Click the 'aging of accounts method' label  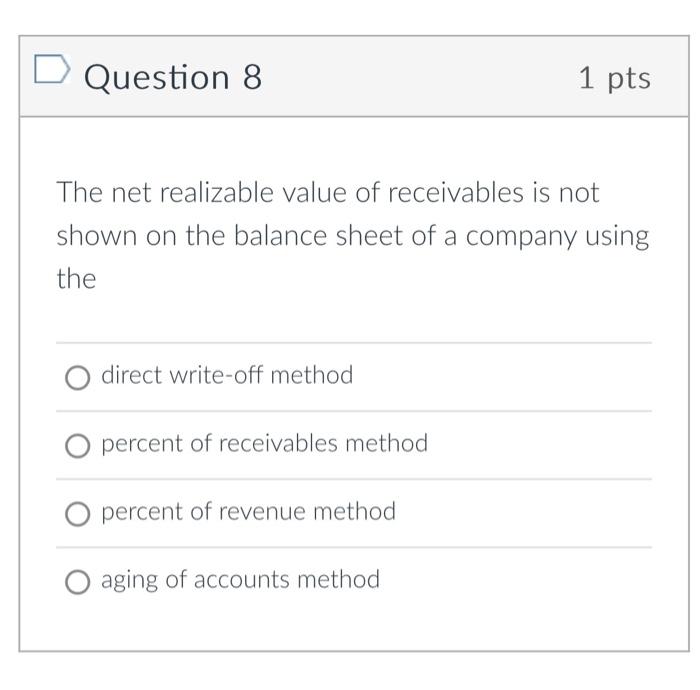point(240,580)
